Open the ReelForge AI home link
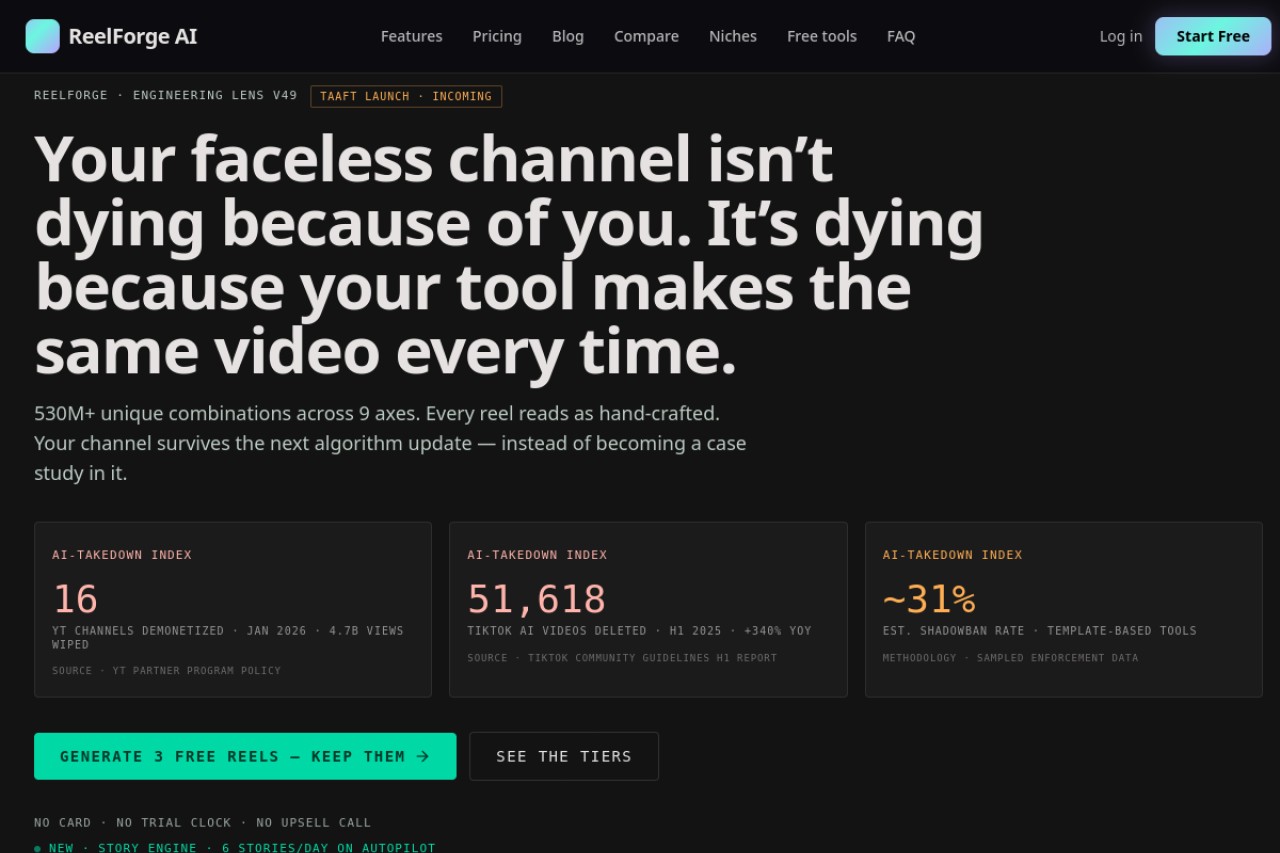1280x853 pixels. 112,36
